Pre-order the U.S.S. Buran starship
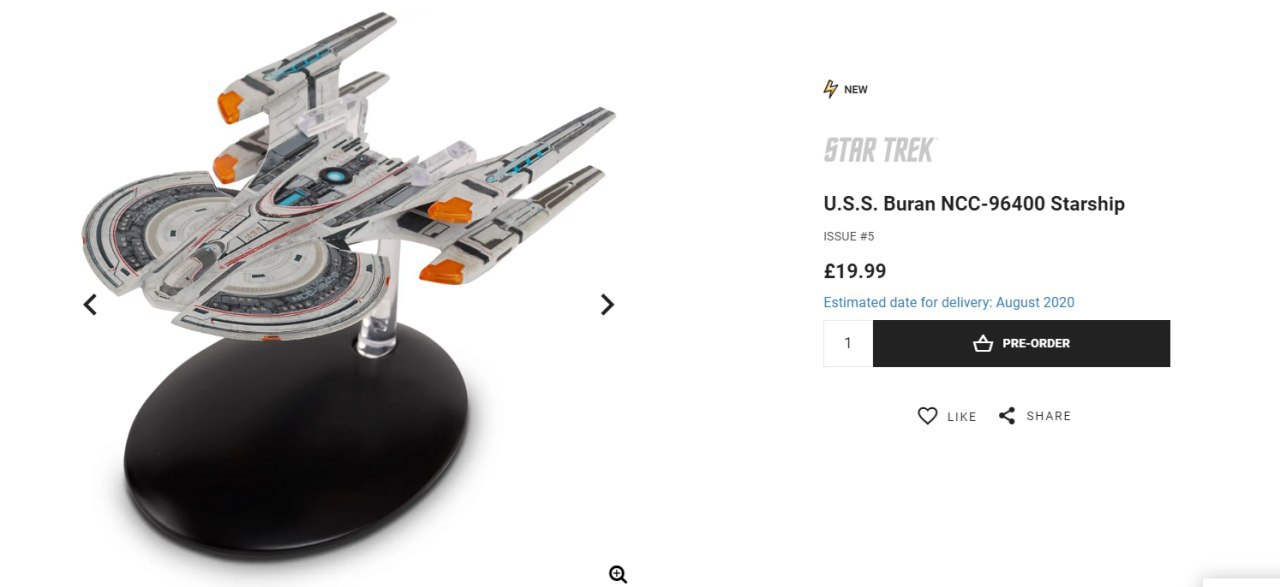1280x587 pixels. point(1021,343)
